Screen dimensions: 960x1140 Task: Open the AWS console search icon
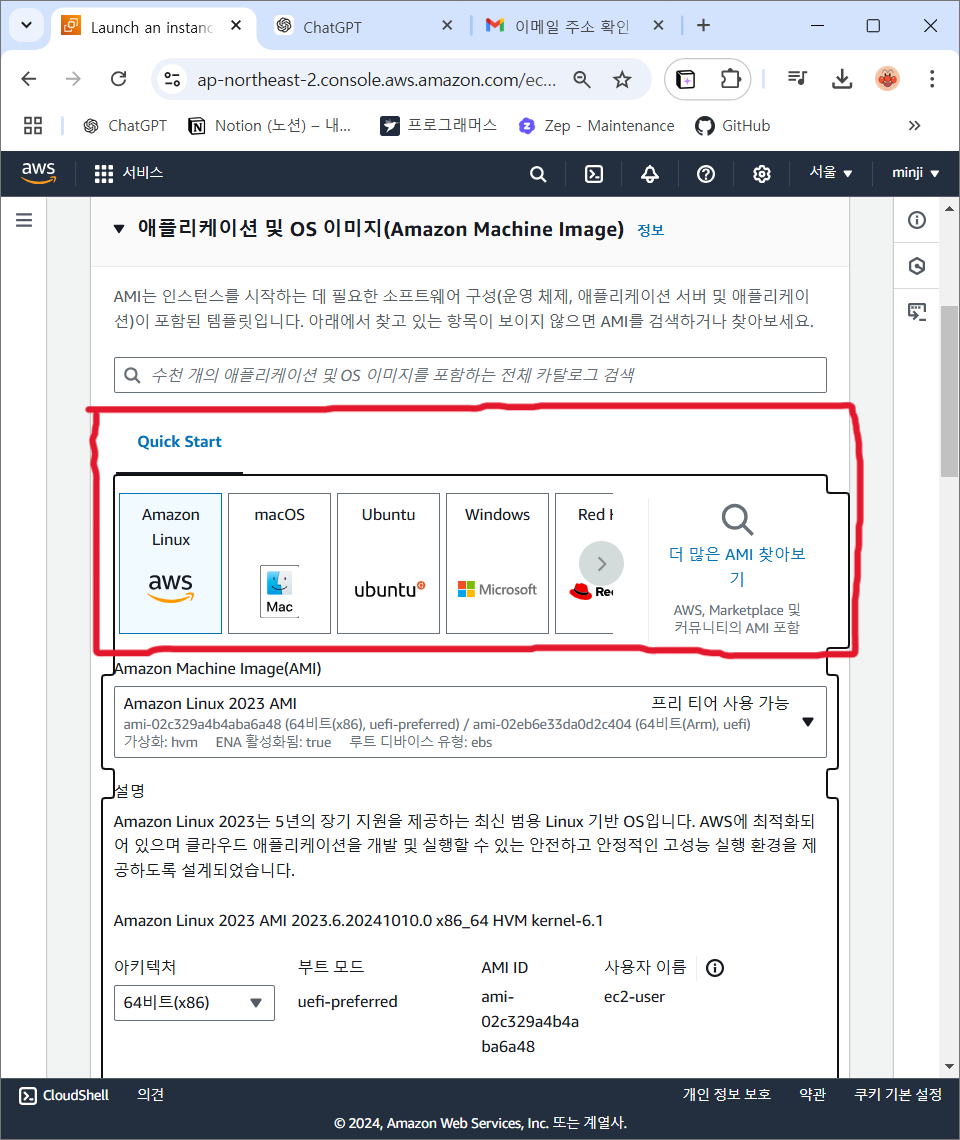coord(538,174)
